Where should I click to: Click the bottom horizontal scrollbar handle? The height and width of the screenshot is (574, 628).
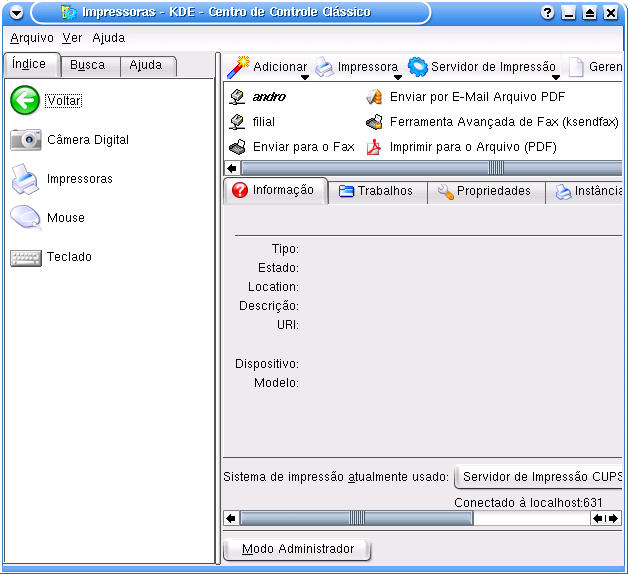coord(357,518)
